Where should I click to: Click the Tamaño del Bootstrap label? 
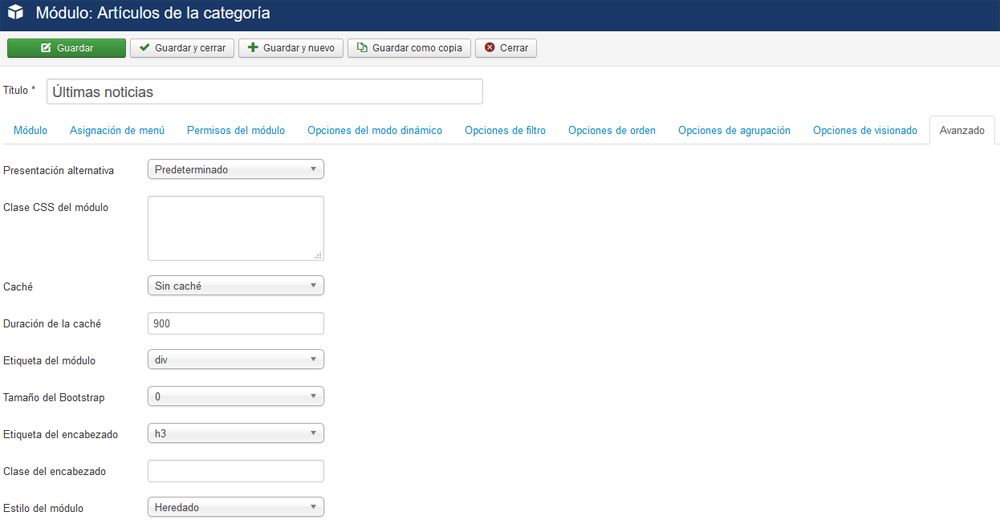pos(54,397)
